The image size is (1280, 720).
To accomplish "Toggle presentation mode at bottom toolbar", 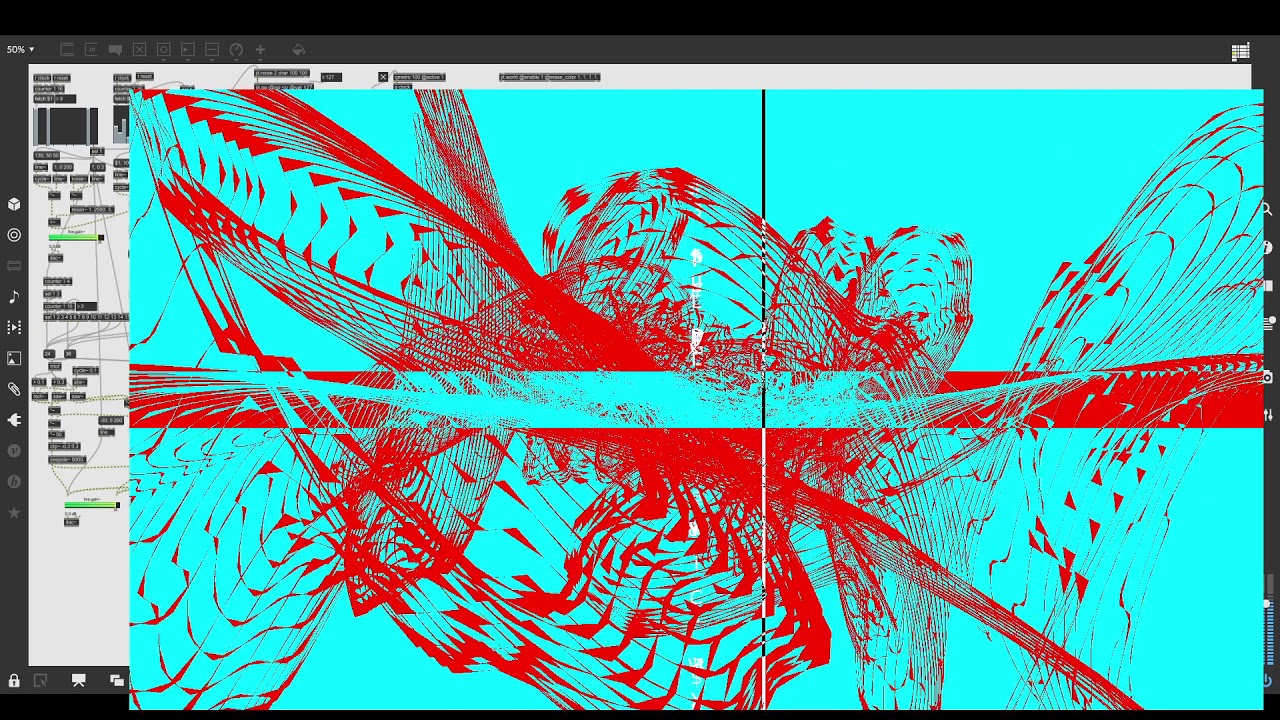I will click(78, 680).
